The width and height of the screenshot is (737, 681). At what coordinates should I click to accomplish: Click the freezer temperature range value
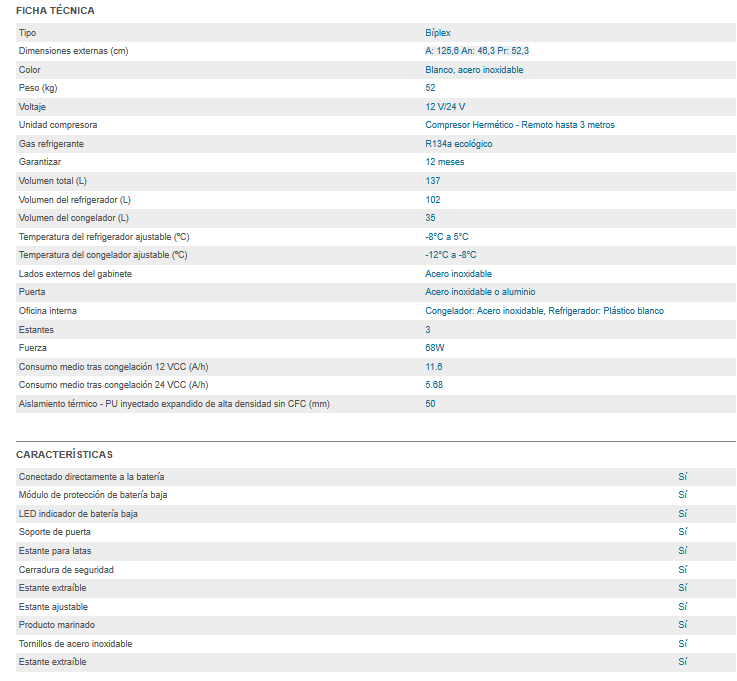click(449, 255)
